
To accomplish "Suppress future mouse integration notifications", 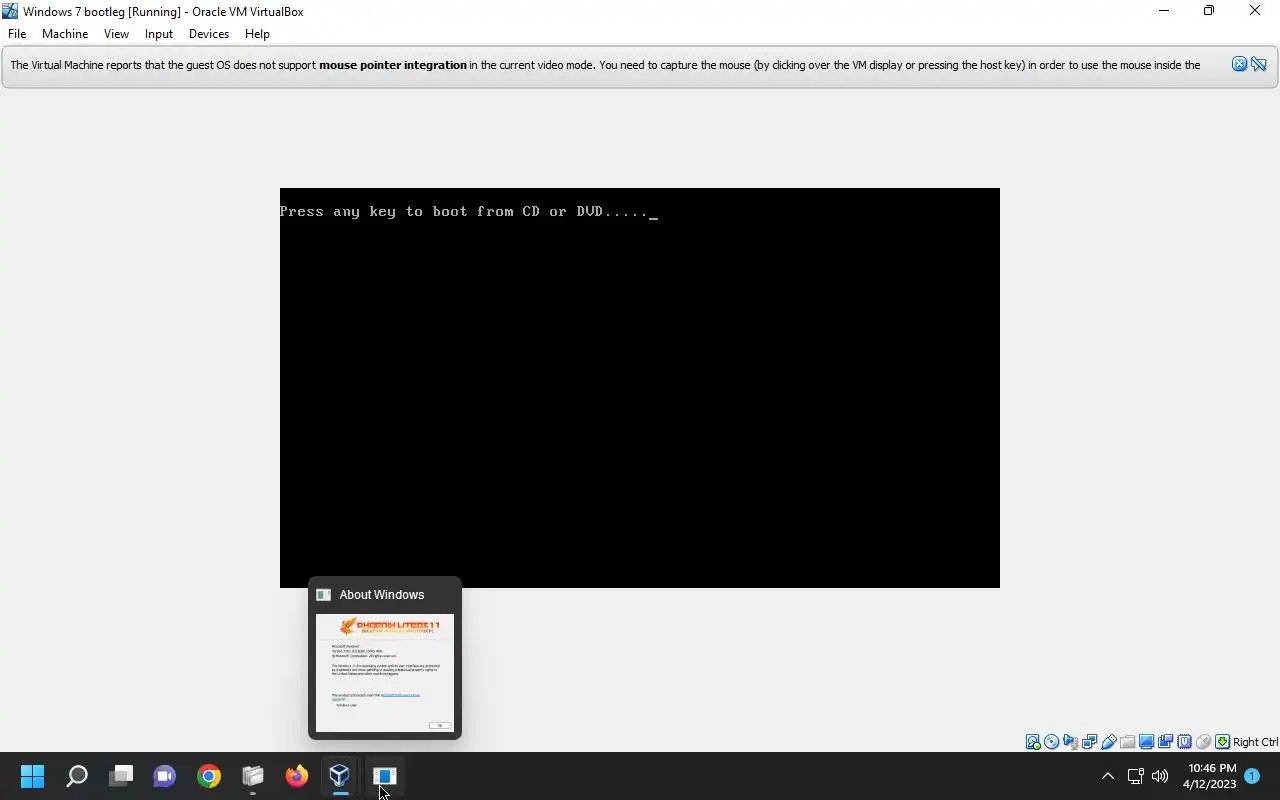I will tap(1259, 64).
